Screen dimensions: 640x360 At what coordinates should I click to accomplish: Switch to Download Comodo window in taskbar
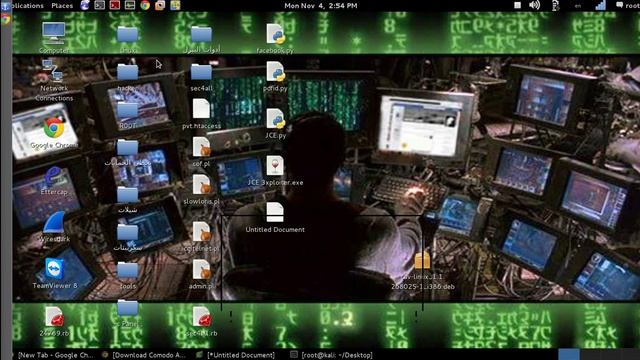pos(144,355)
